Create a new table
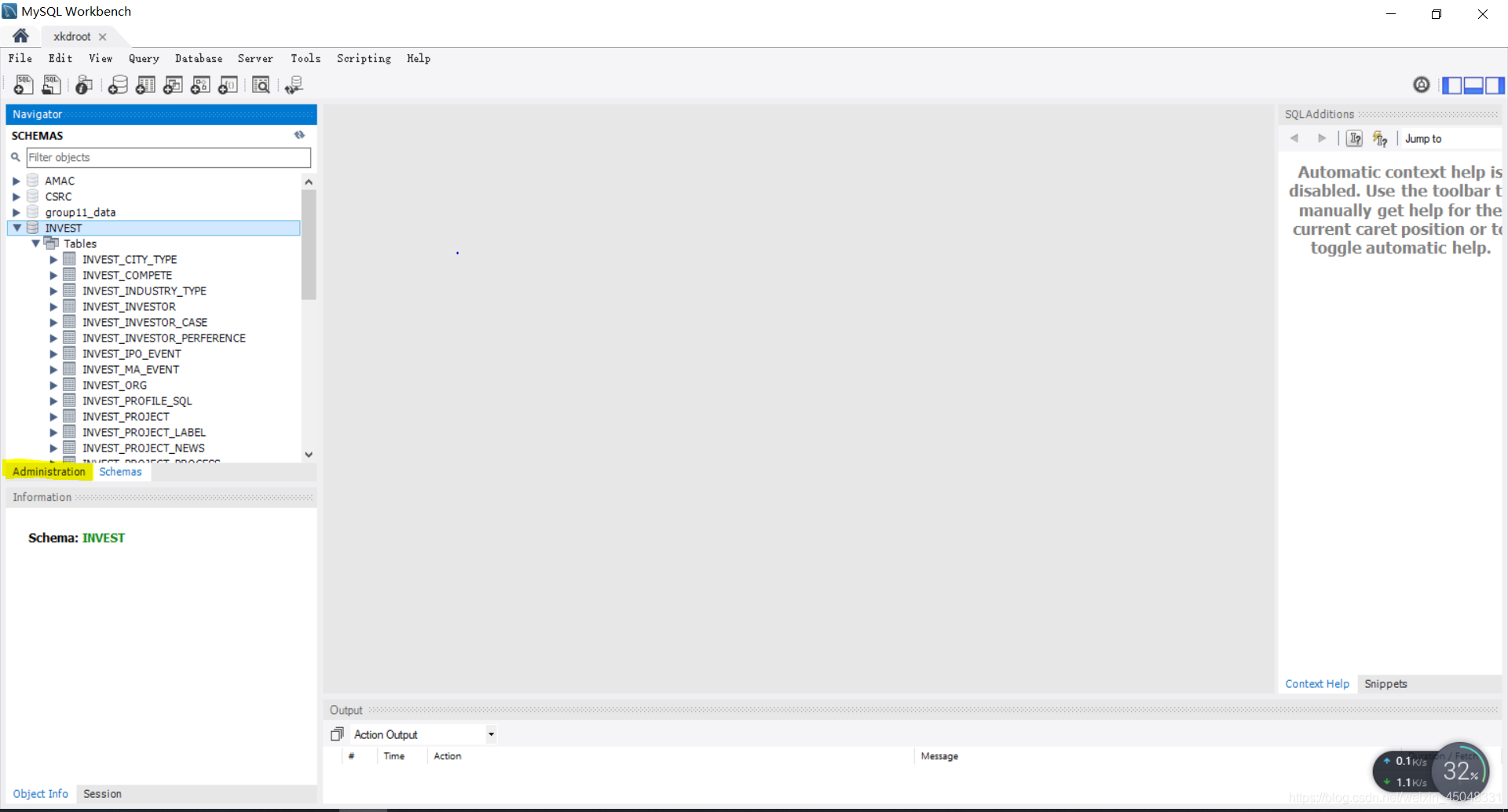 (x=145, y=85)
